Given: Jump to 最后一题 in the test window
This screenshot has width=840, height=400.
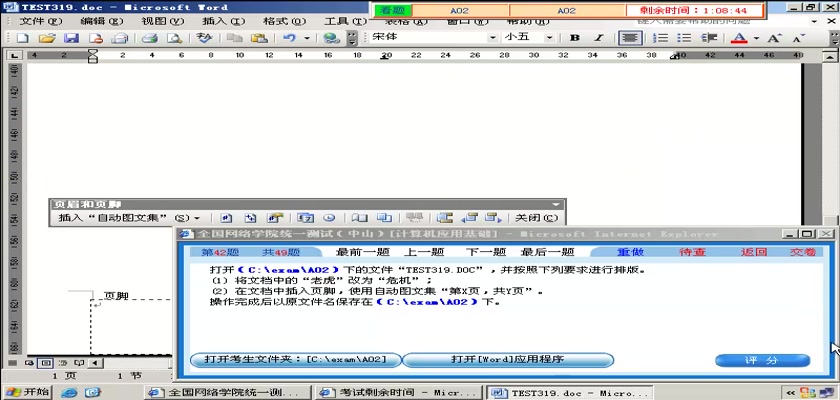Looking at the screenshot, I should click(548, 252).
